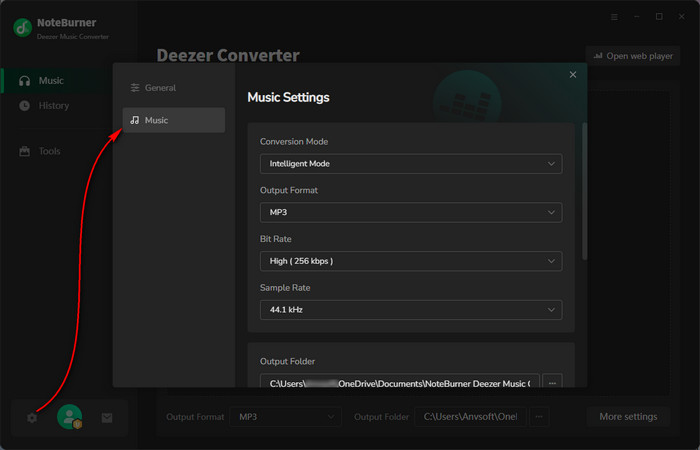Maximize the NoteBurner window
700x450 pixels.
pos(659,17)
